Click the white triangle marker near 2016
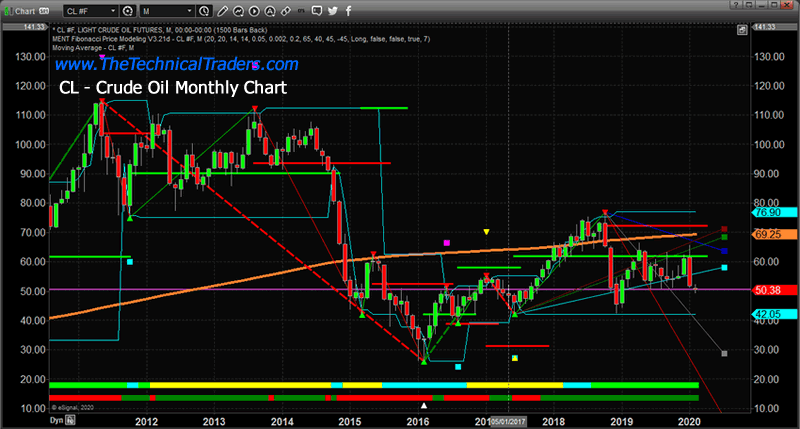Image resolution: width=800 pixels, height=429 pixels. [423, 406]
